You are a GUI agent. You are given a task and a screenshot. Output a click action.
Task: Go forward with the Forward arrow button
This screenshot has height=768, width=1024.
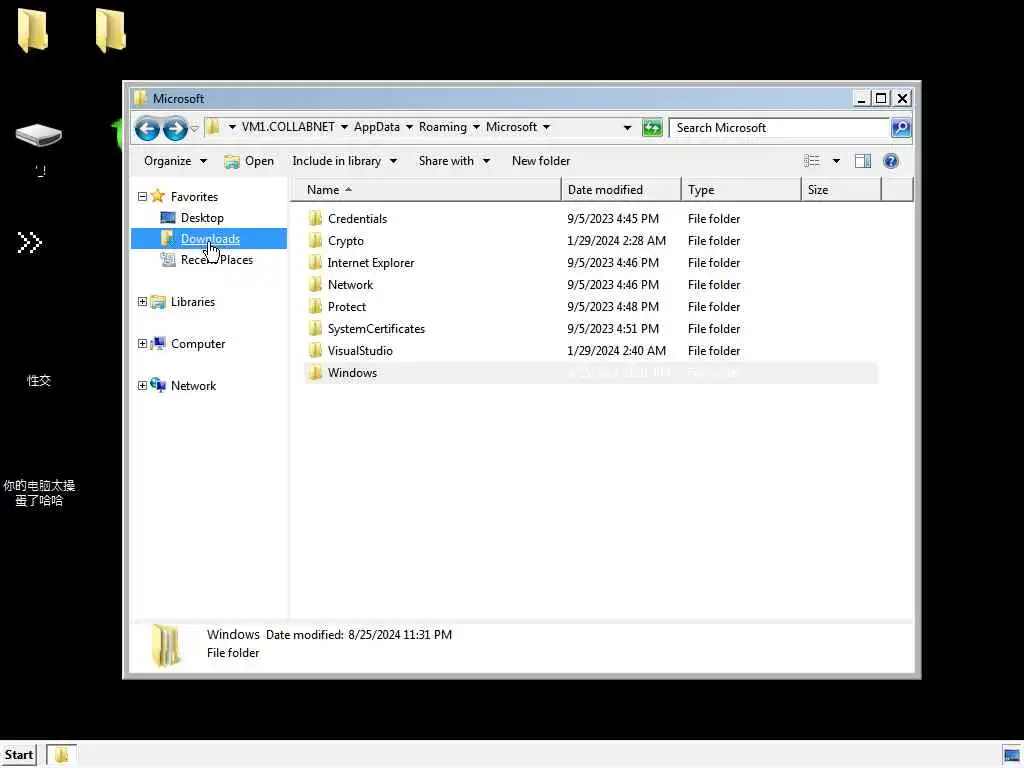(x=175, y=129)
